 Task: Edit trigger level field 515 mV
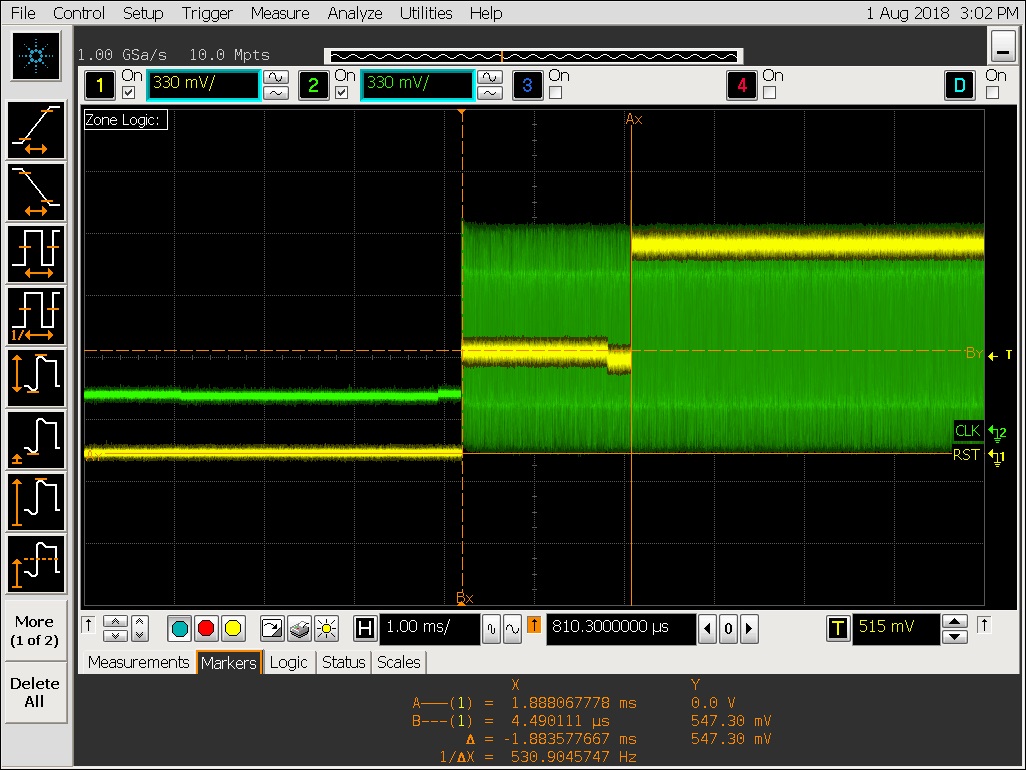(895, 629)
